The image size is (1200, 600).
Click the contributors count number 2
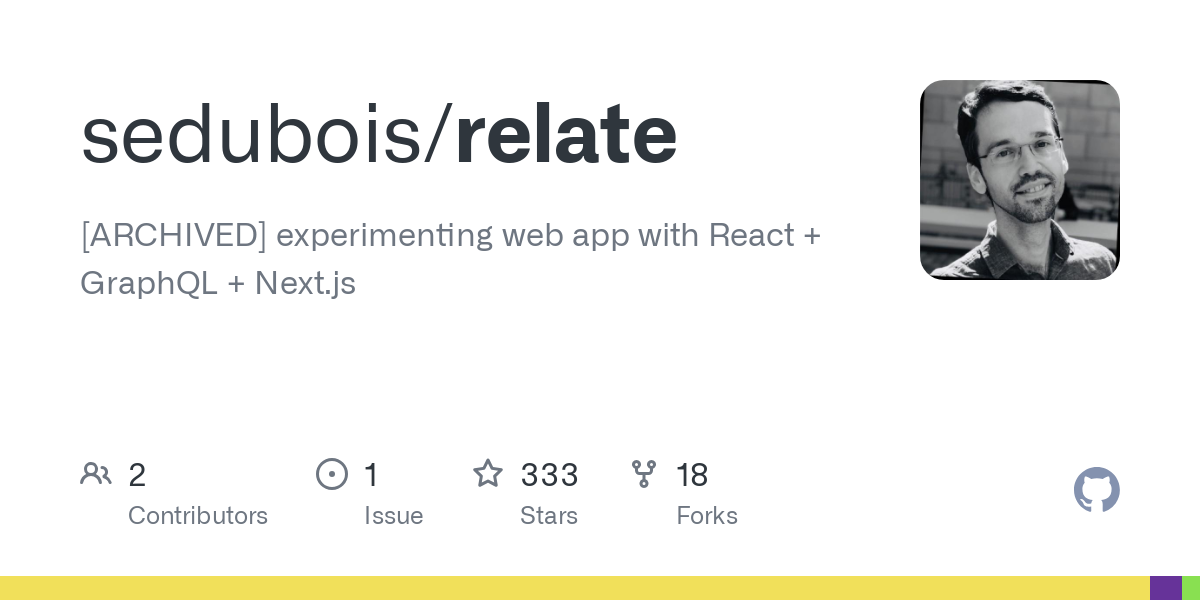137,475
